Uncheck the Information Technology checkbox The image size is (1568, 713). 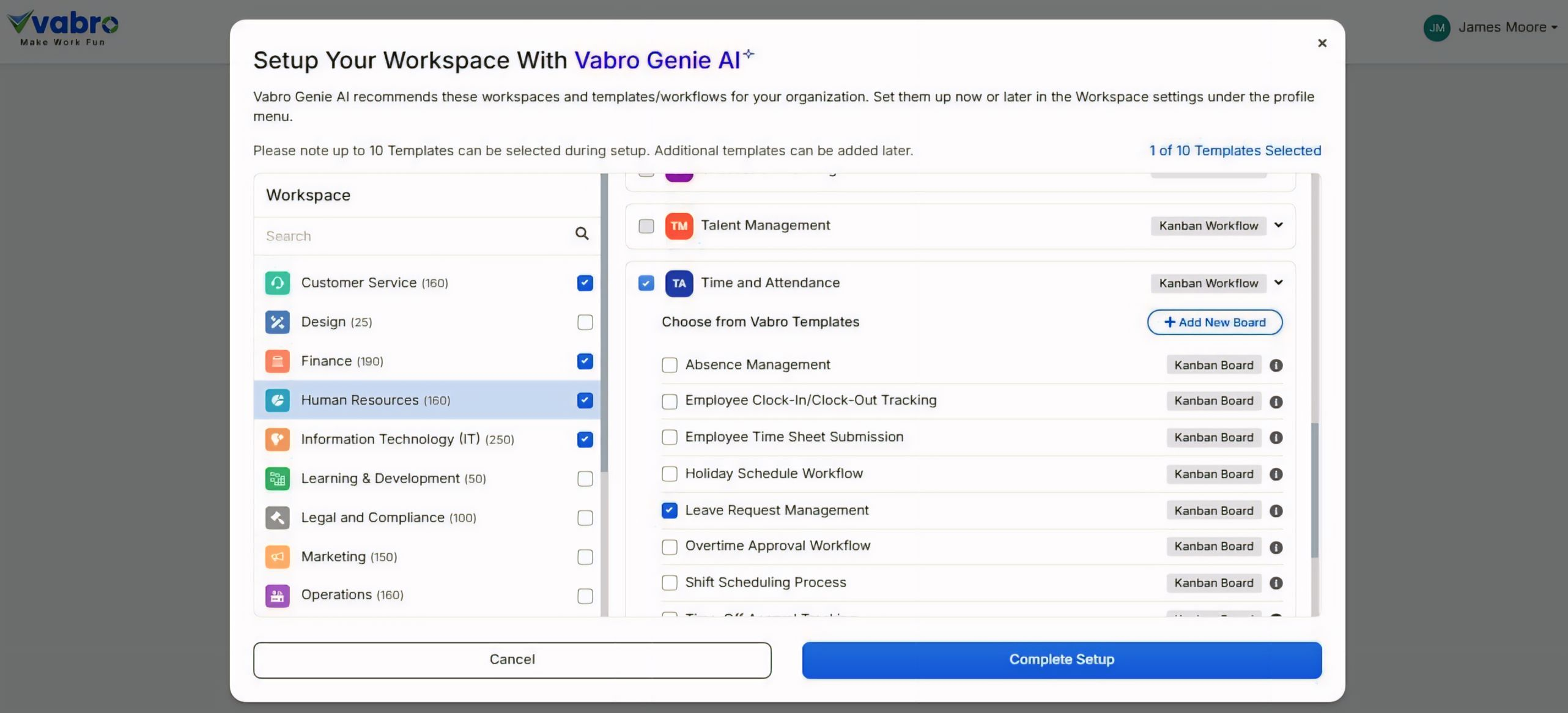coord(585,440)
